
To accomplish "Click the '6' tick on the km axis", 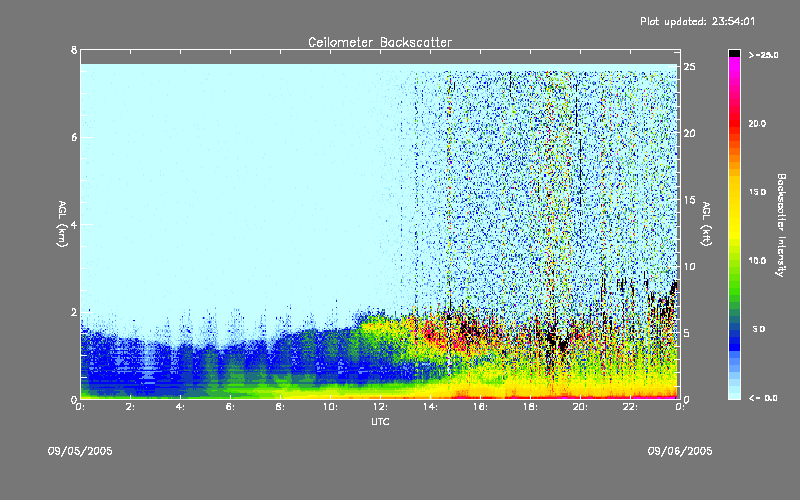I will coord(74,137).
